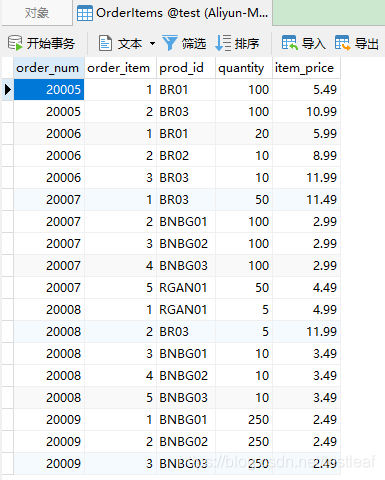The height and width of the screenshot is (480, 385).
Task: Click prod_id BR03 in order 20008
Action: coord(186,332)
